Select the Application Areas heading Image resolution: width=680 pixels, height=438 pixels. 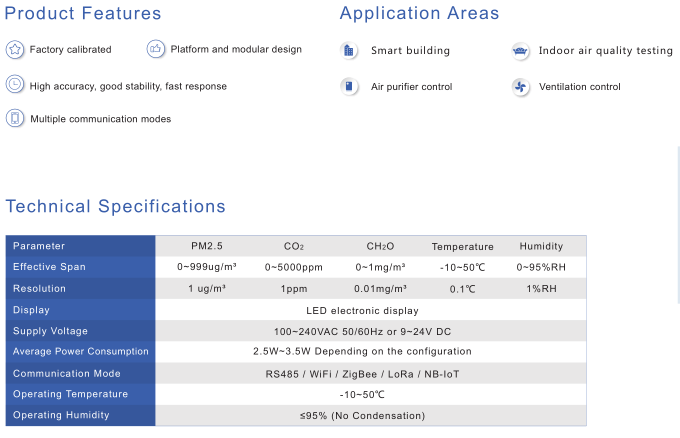coord(419,13)
